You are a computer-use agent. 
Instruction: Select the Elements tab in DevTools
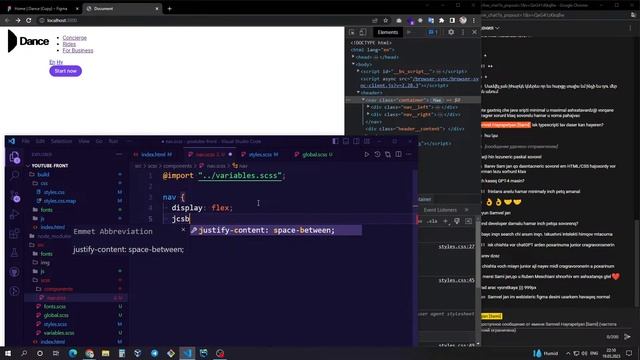pyautogui.click(x=387, y=32)
